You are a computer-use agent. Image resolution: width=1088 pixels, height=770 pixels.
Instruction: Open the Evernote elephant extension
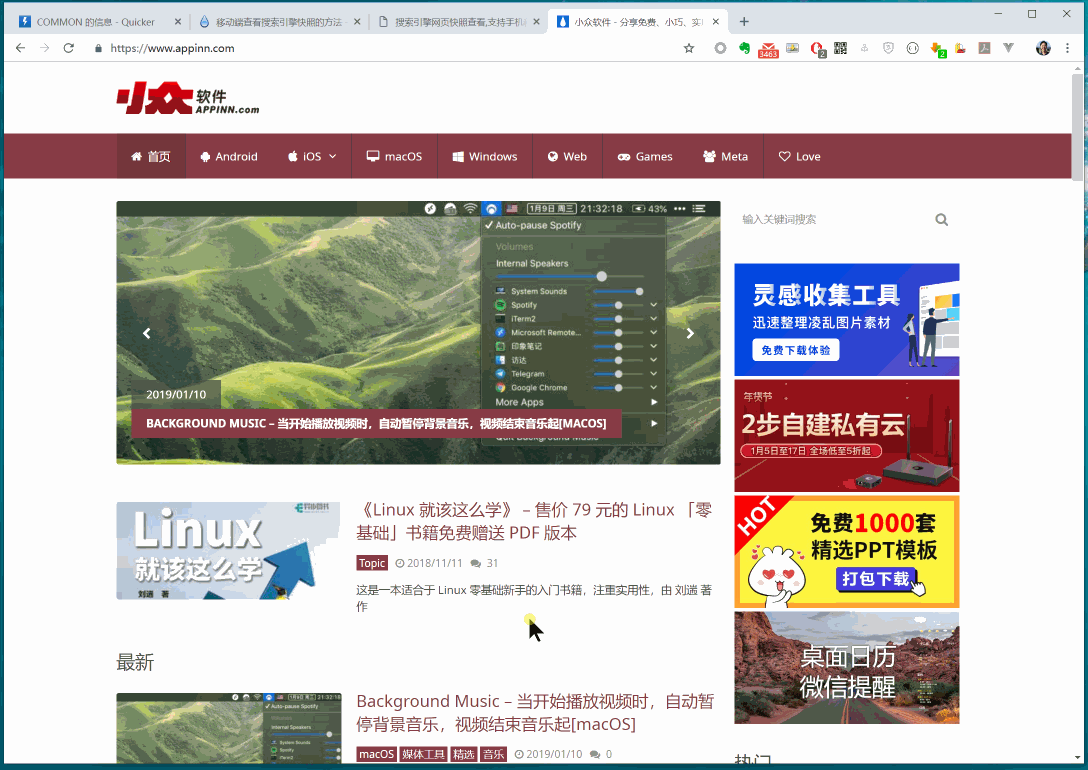[x=744, y=48]
